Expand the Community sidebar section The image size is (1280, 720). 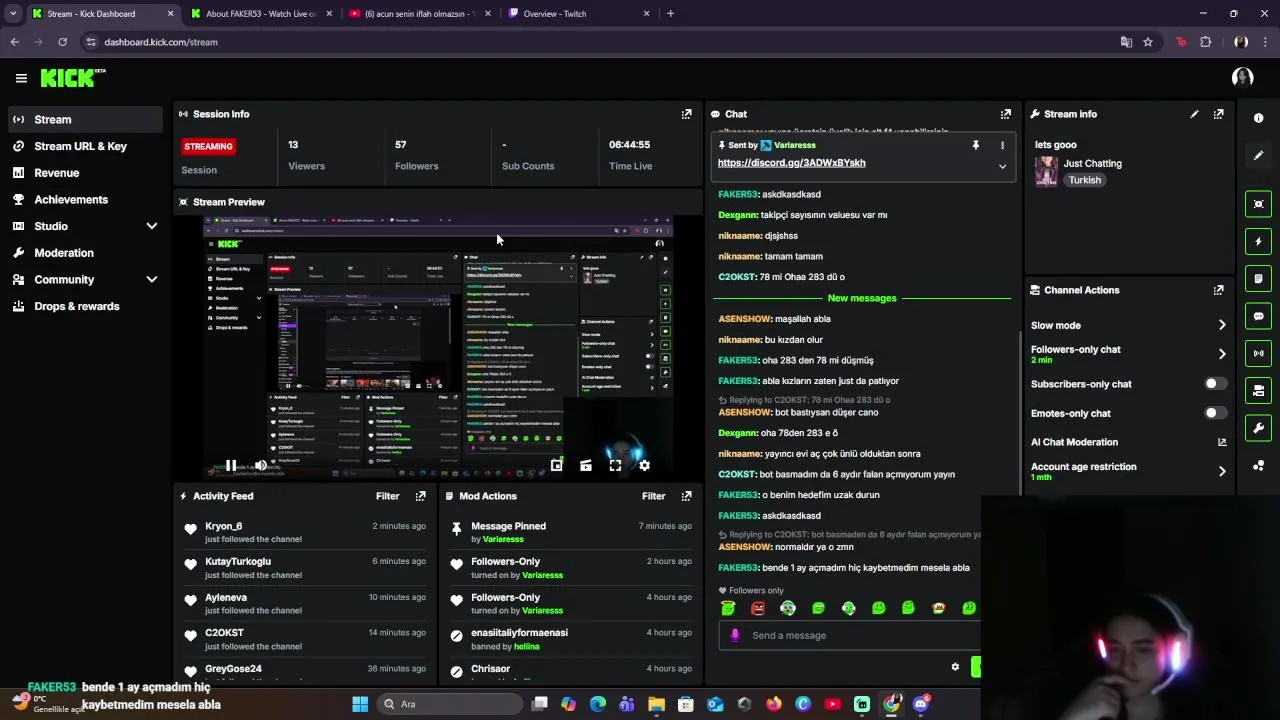coord(152,280)
